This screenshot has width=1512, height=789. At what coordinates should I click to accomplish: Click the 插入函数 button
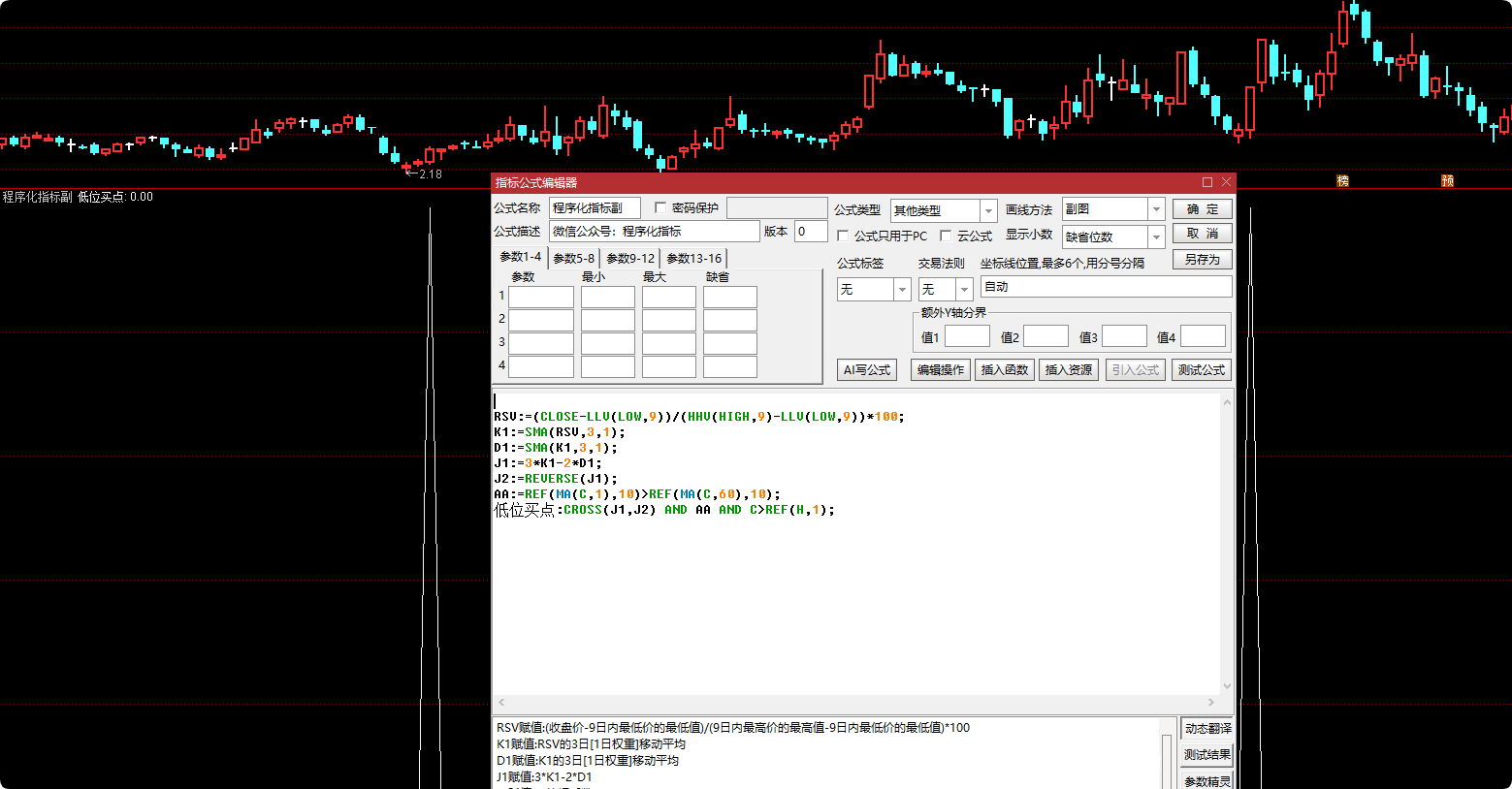tap(1005, 369)
